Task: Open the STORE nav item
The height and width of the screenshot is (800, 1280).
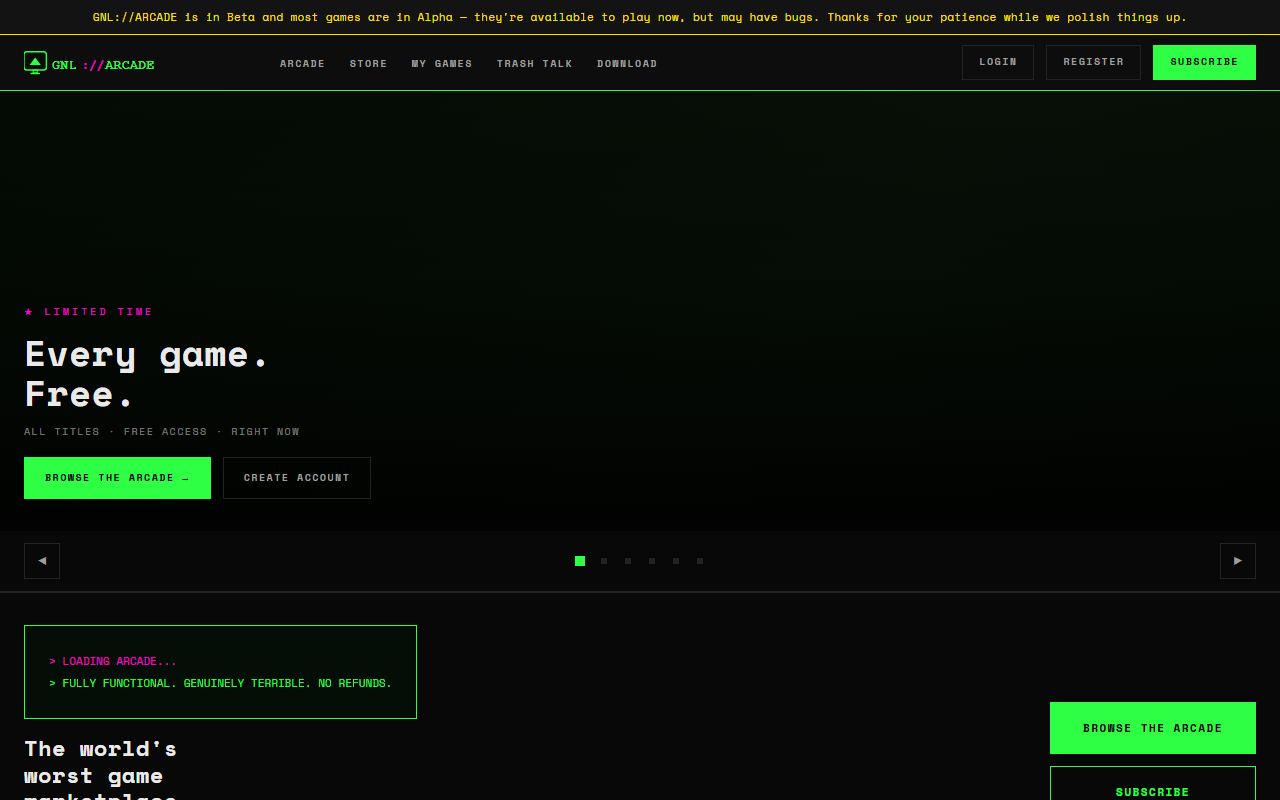Action: click(x=368, y=64)
